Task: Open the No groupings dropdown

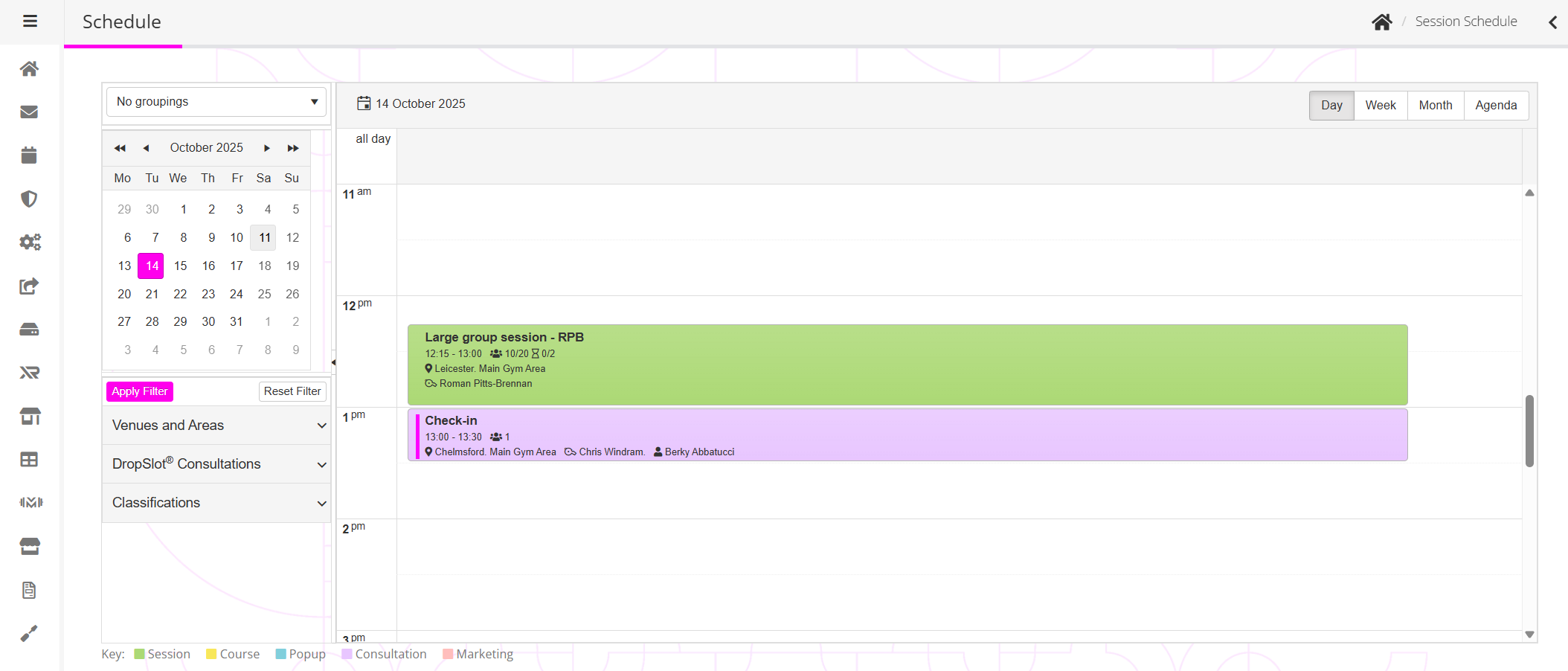Action: click(x=216, y=102)
